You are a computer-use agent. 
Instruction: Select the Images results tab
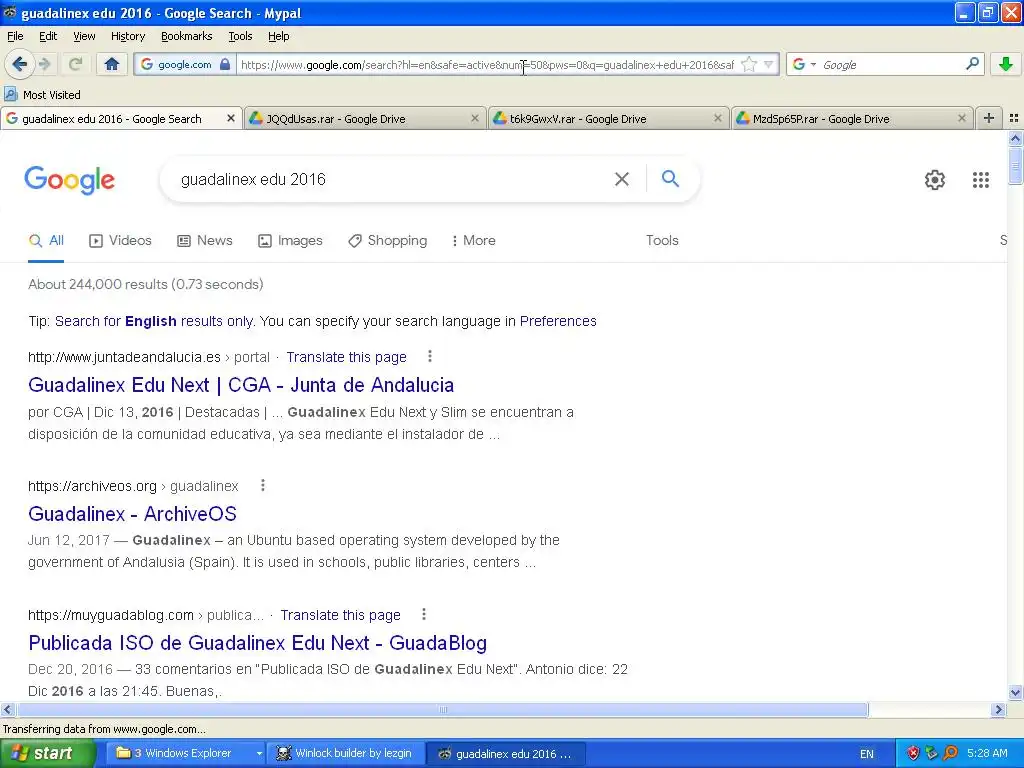point(290,240)
